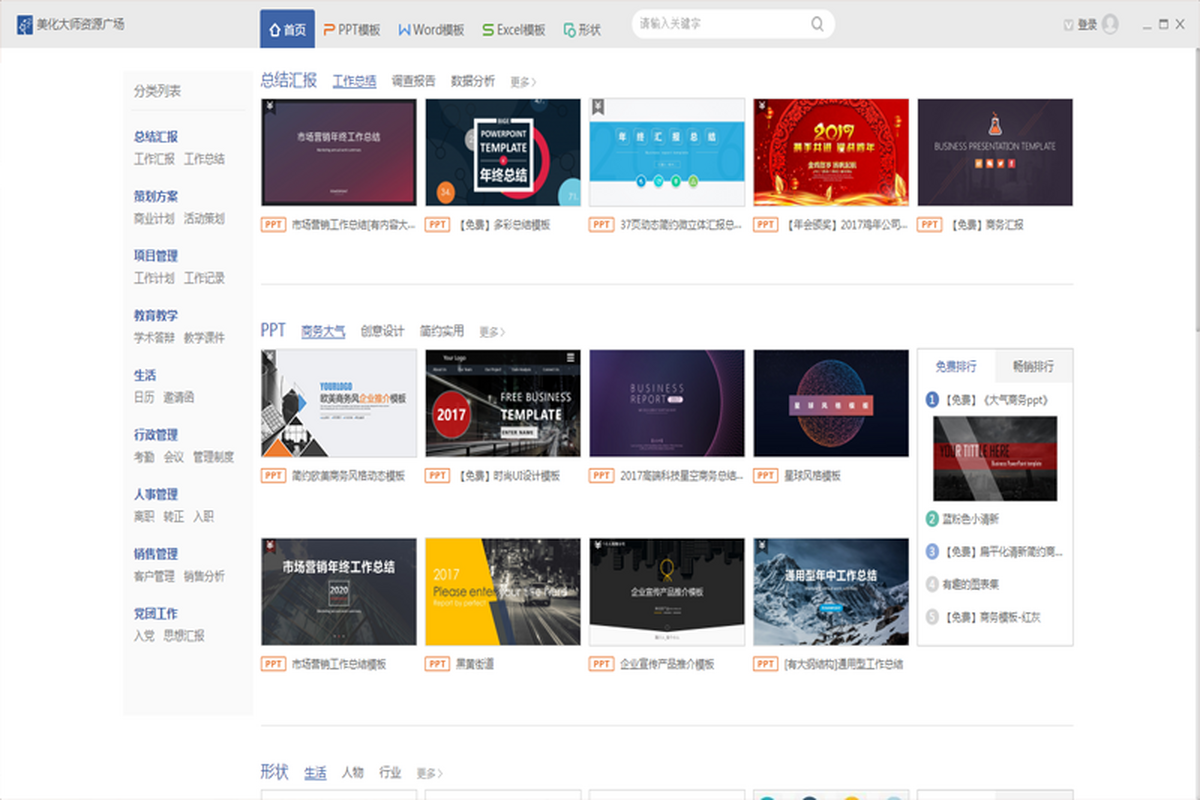Screen dimensions: 1200x800
Task: Open the dropdown menu icon left of 登录
Action: click(x=1068, y=25)
